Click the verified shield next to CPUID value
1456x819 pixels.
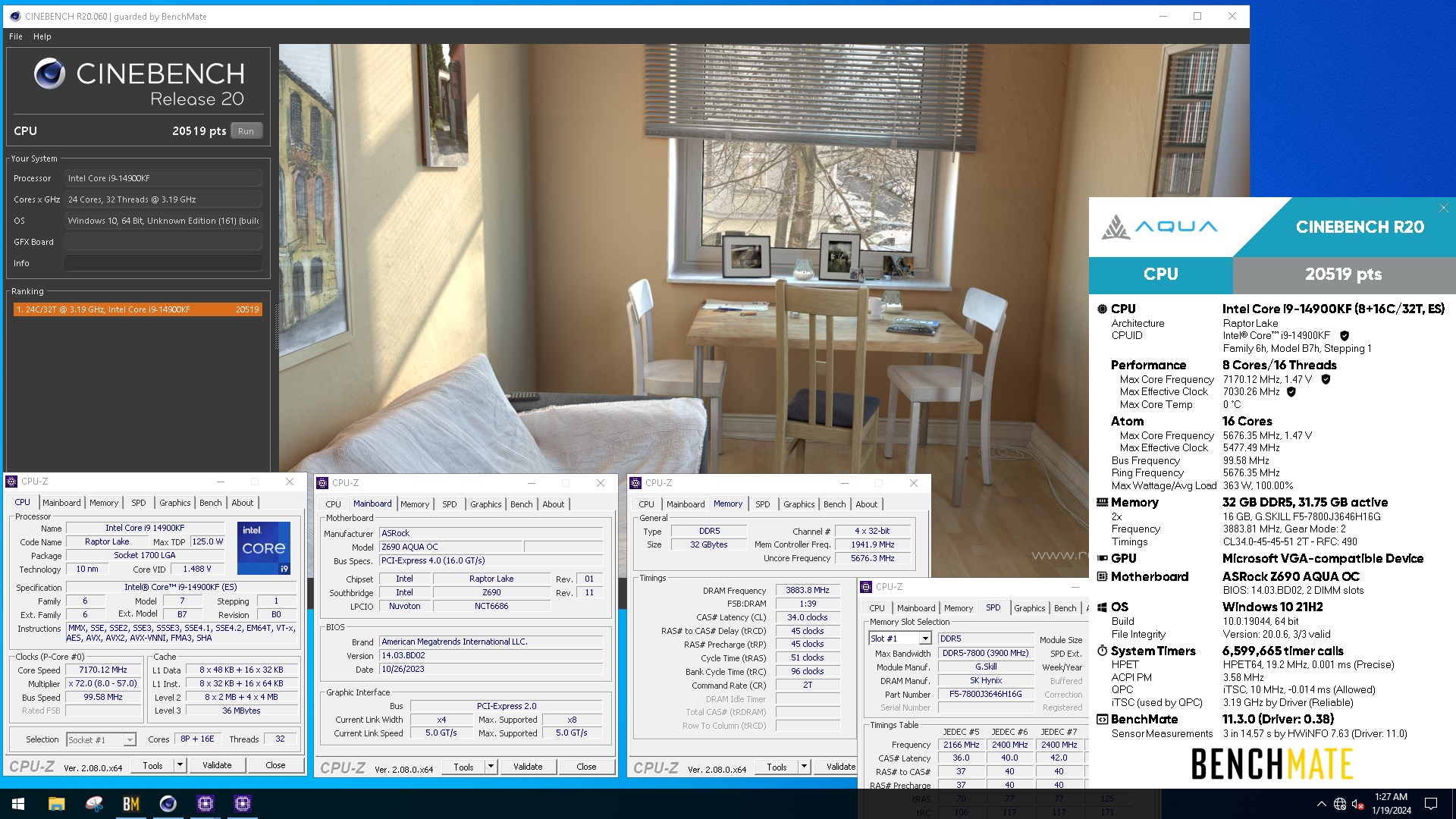(1345, 335)
